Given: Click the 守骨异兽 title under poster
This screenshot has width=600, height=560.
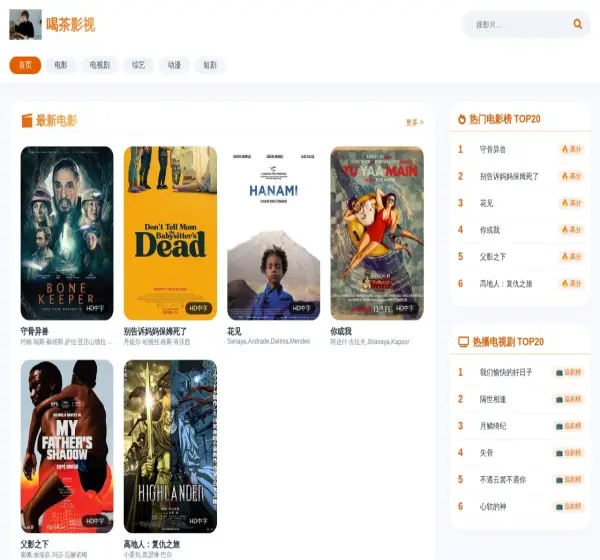Looking at the screenshot, I should [x=34, y=331].
